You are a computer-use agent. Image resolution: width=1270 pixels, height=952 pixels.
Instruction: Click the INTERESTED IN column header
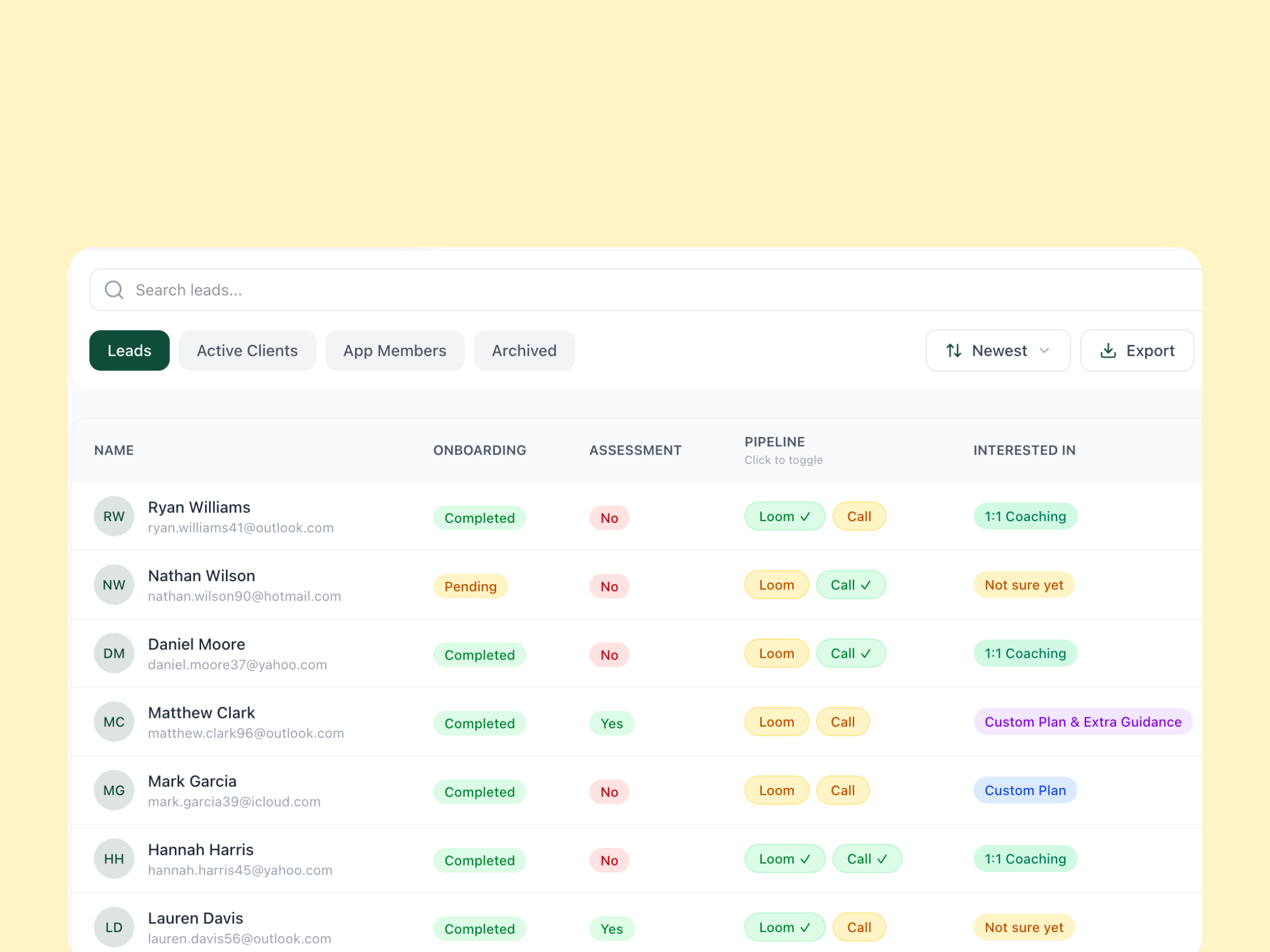(x=1024, y=451)
